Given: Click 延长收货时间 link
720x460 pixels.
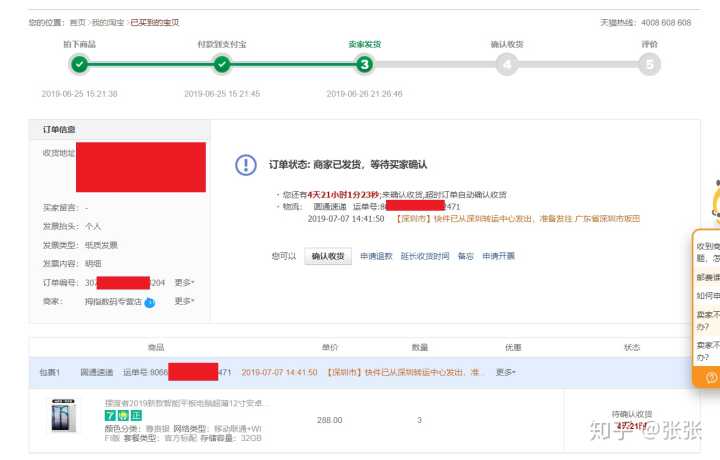Looking at the screenshot, I should click(x=424, y=256).
